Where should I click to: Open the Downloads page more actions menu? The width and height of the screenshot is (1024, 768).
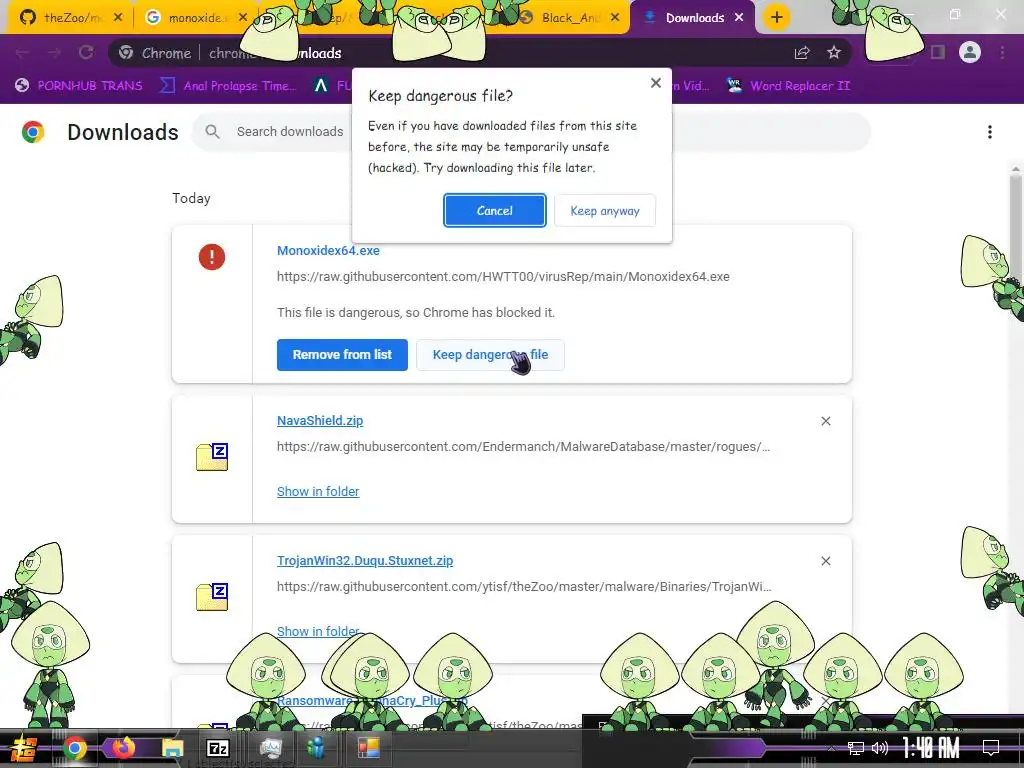pyautogui.click(x=990, y=132)
